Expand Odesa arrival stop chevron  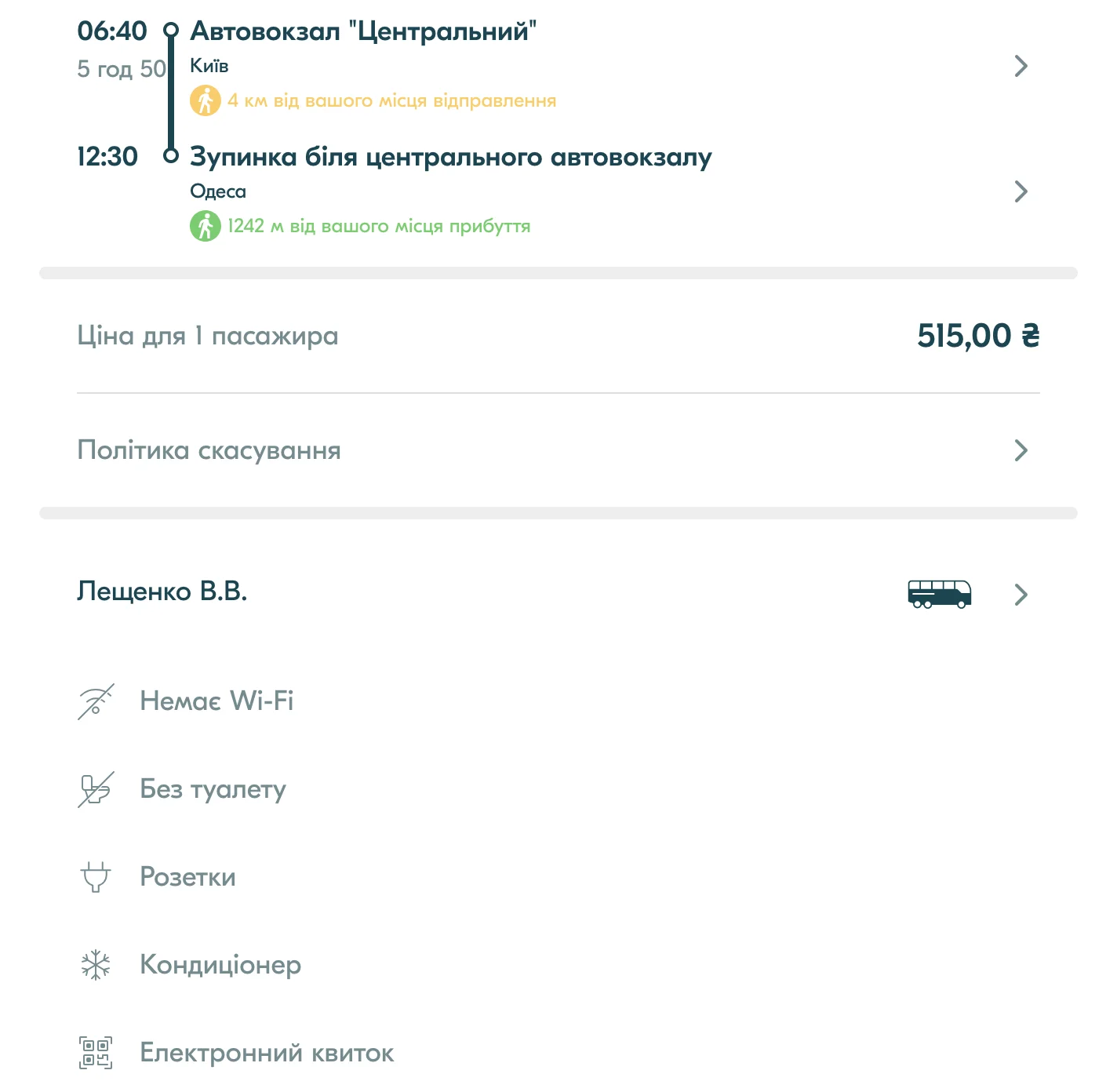tap(1021, 191)
